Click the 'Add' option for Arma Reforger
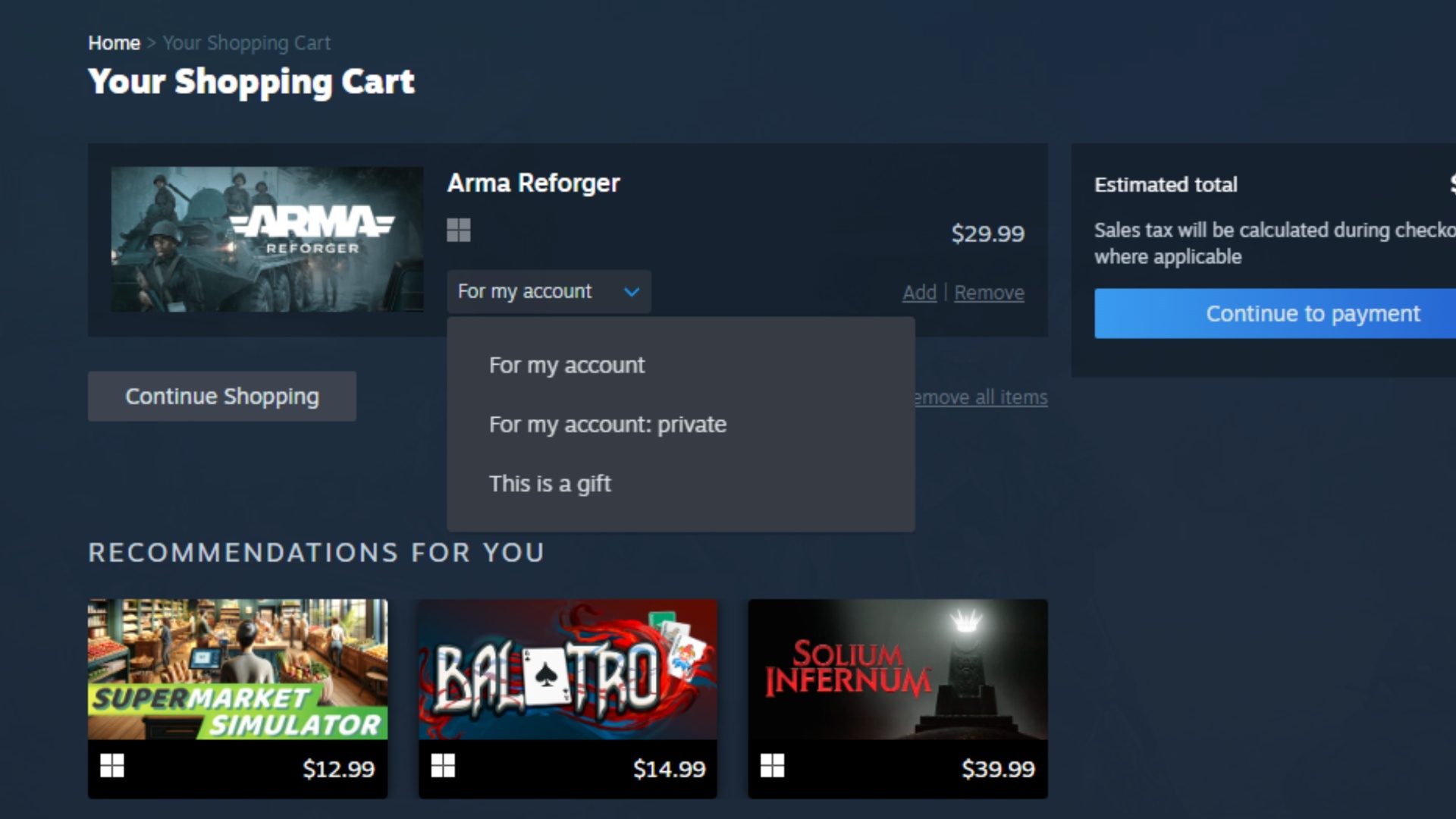This screenshot has height=819, width=1456. click(919, 292)
